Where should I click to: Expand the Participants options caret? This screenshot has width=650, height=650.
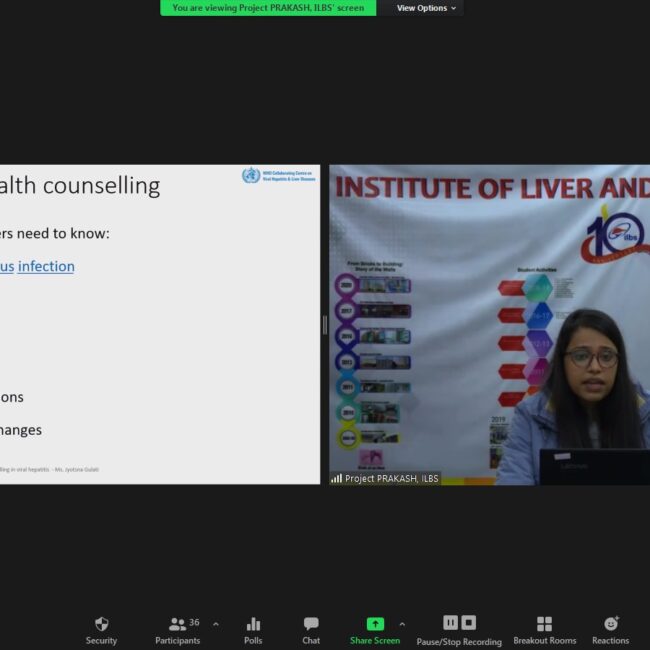point(216,624)
